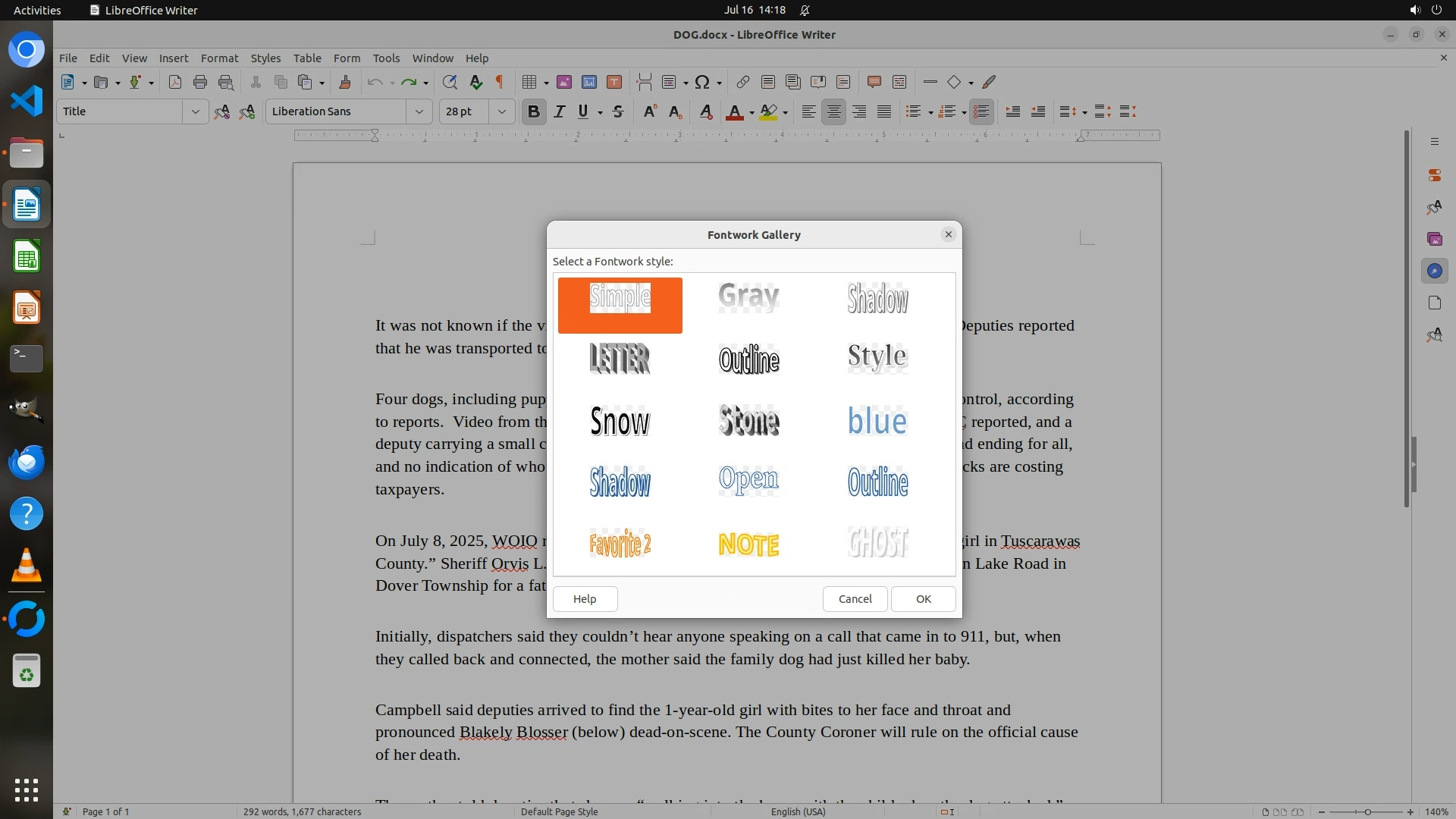
Task: Choose the blue 'Open' Fontwork style
Action: point(748,481)
